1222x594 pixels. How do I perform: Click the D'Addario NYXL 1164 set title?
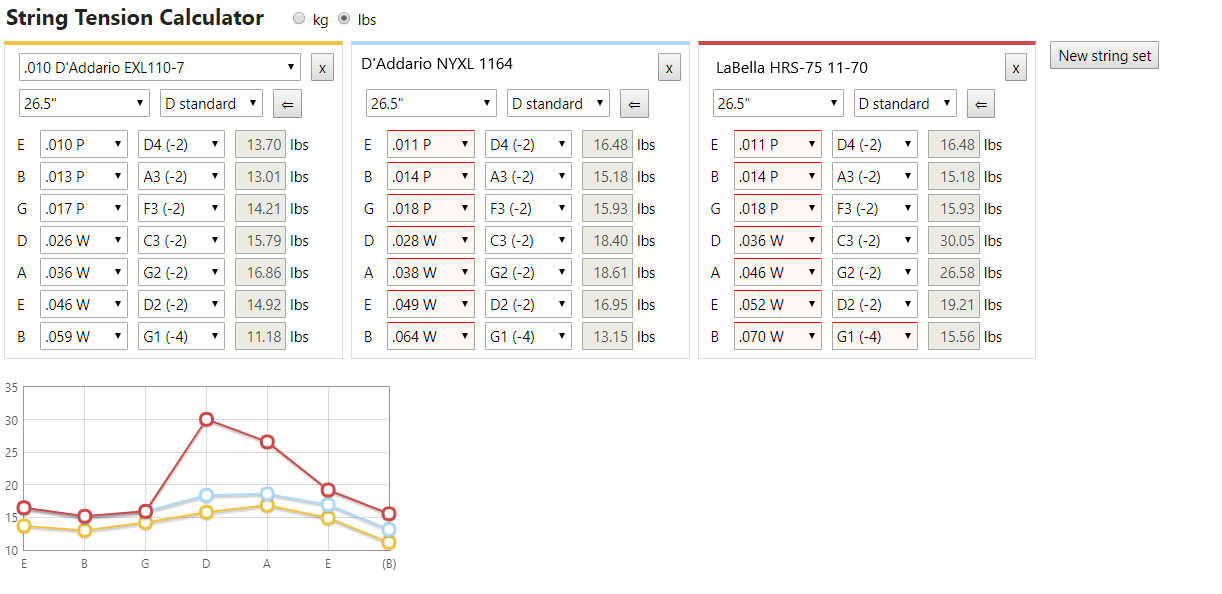click(437, 64)
